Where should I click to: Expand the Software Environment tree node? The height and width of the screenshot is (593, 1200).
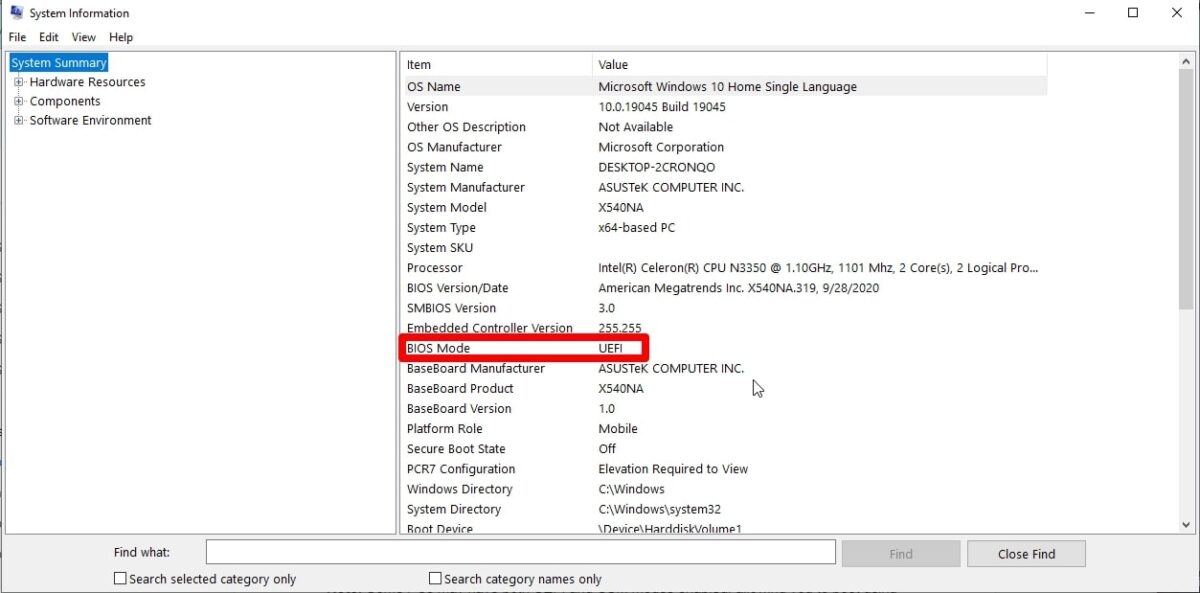[x=18, y=120]
